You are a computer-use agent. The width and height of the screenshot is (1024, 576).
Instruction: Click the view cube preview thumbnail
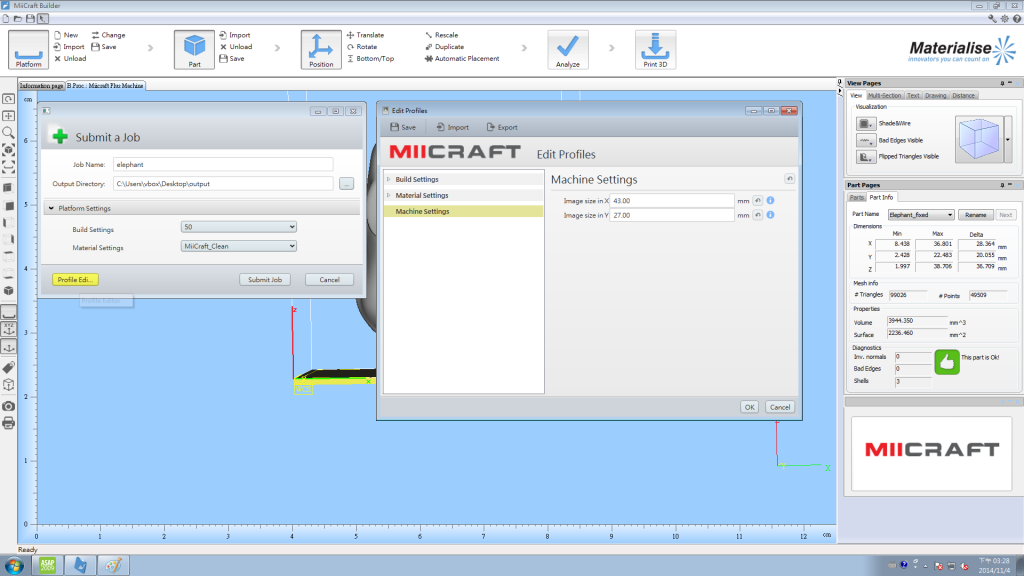979,140
